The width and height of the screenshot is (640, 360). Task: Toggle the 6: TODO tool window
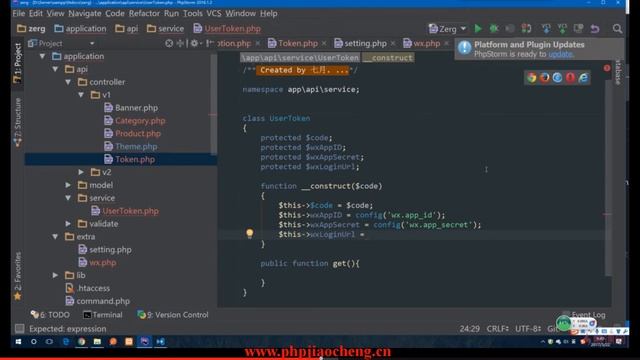click(x=50, y=315)
